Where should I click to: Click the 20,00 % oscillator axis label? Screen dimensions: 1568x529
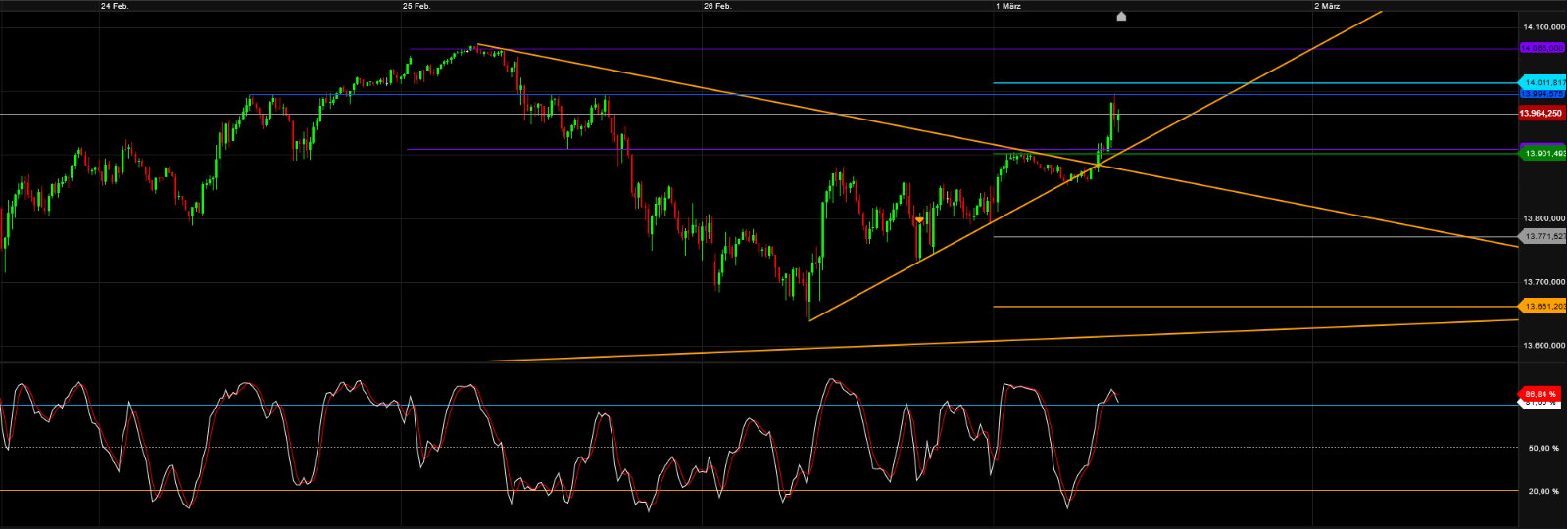[1543, 491]
